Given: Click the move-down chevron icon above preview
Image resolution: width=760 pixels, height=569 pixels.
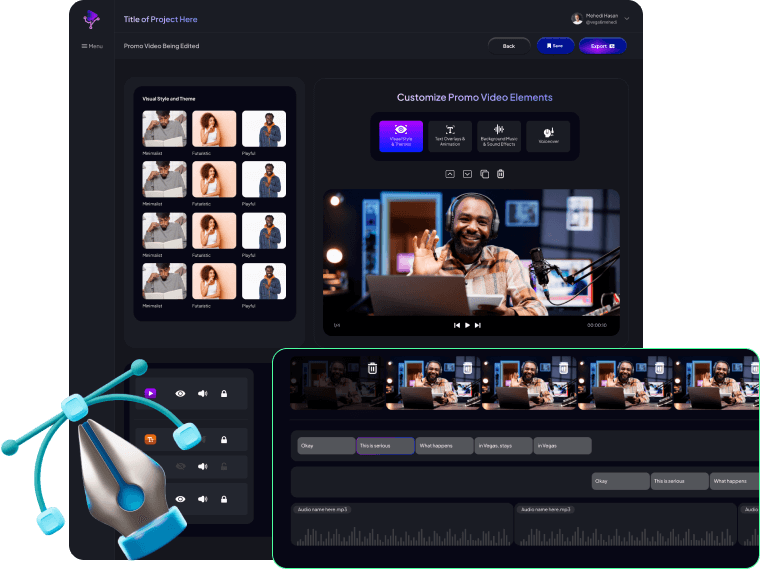Looking at the screenshot, I should pyautogui.click(x=467, y=174).
